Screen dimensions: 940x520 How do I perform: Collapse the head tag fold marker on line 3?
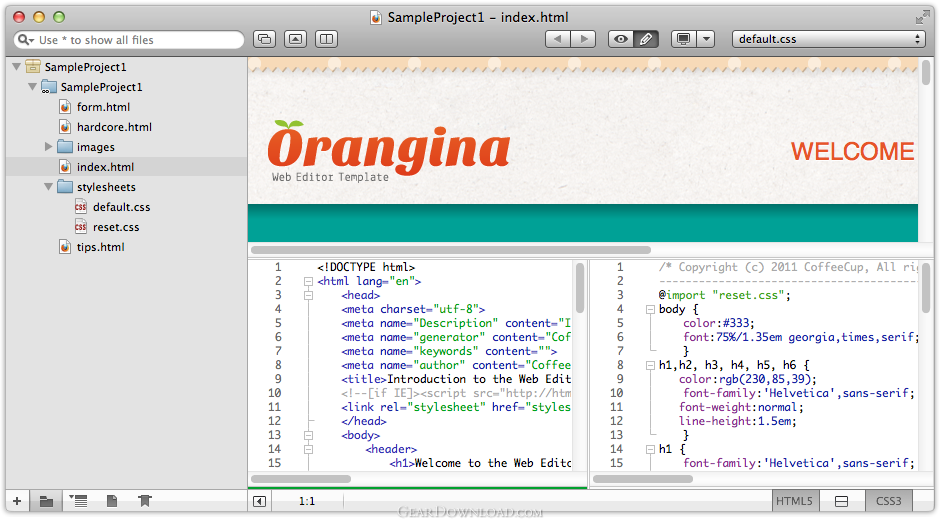[x=308, y=295]
